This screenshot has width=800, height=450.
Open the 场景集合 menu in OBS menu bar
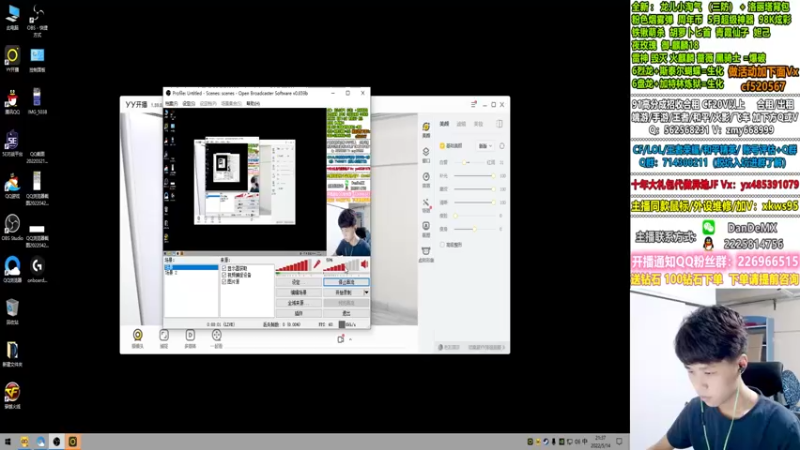231,104
